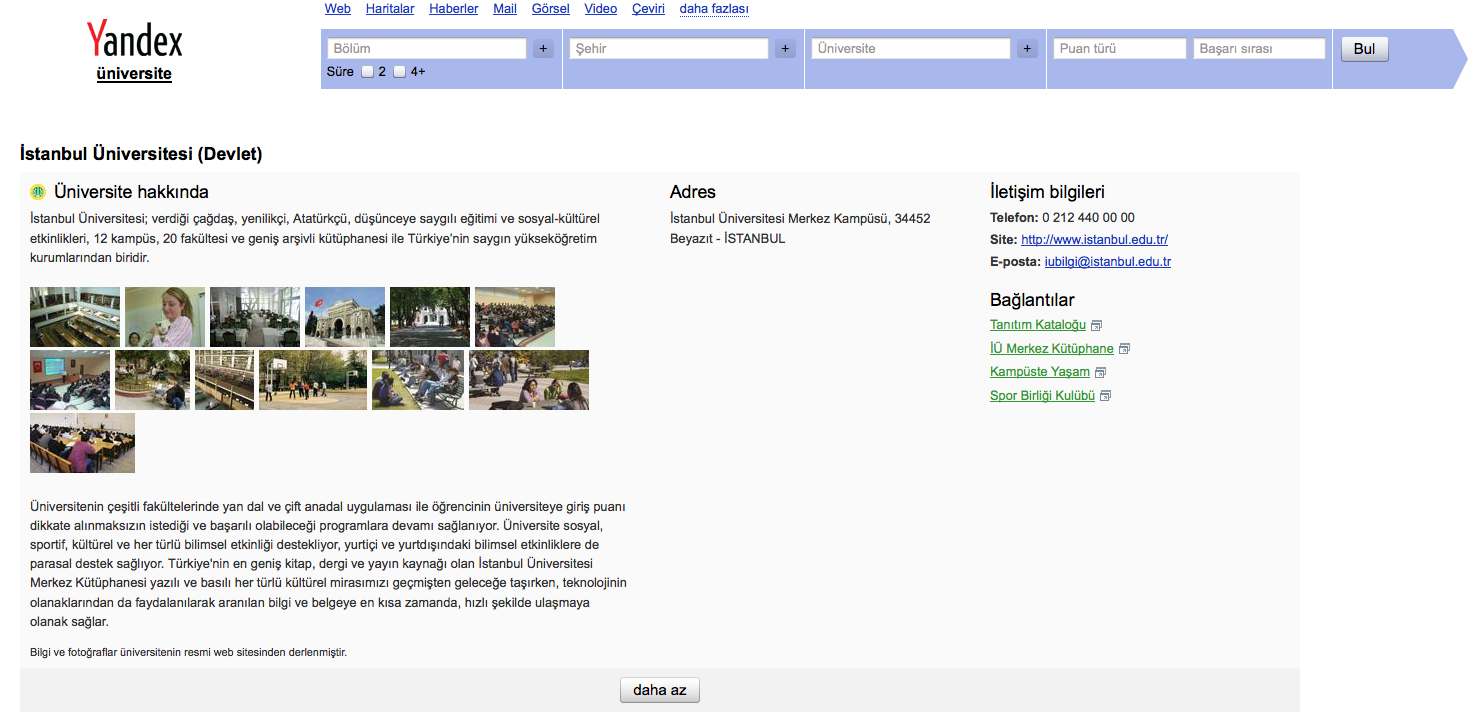Tick the 4+ Süre checkbox
Screen dimensions: 1478x726
point(400,72)
